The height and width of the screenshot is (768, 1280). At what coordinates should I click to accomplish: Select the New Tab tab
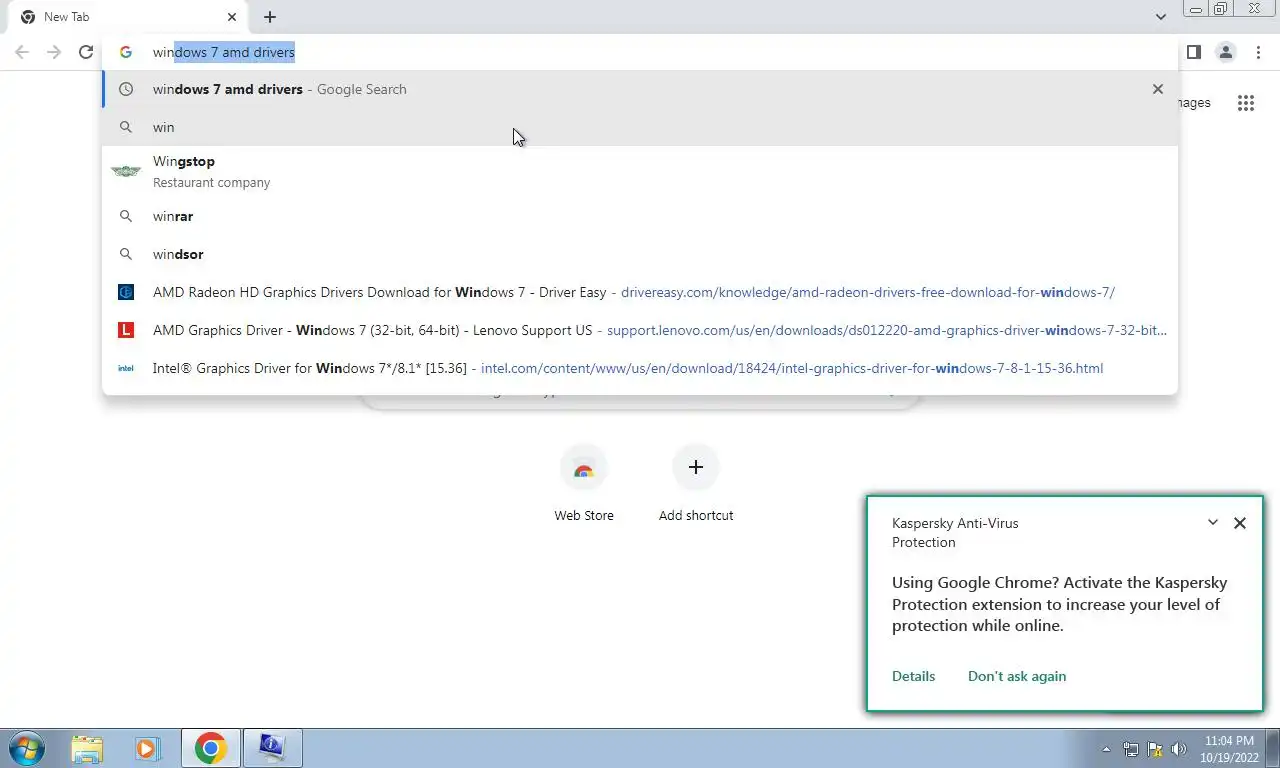[x=128, y=17]
